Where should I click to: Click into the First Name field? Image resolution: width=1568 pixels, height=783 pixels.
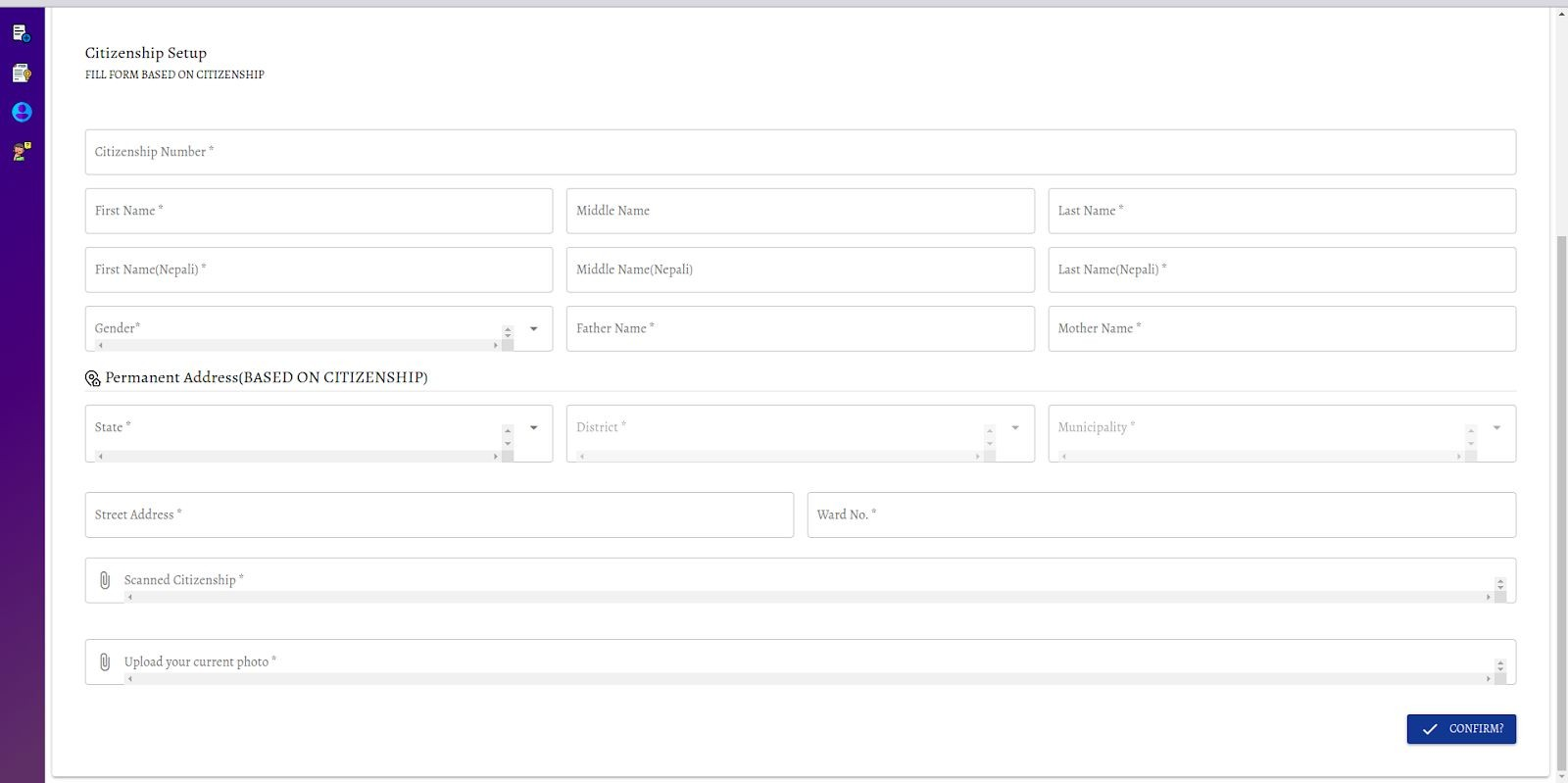318,211
